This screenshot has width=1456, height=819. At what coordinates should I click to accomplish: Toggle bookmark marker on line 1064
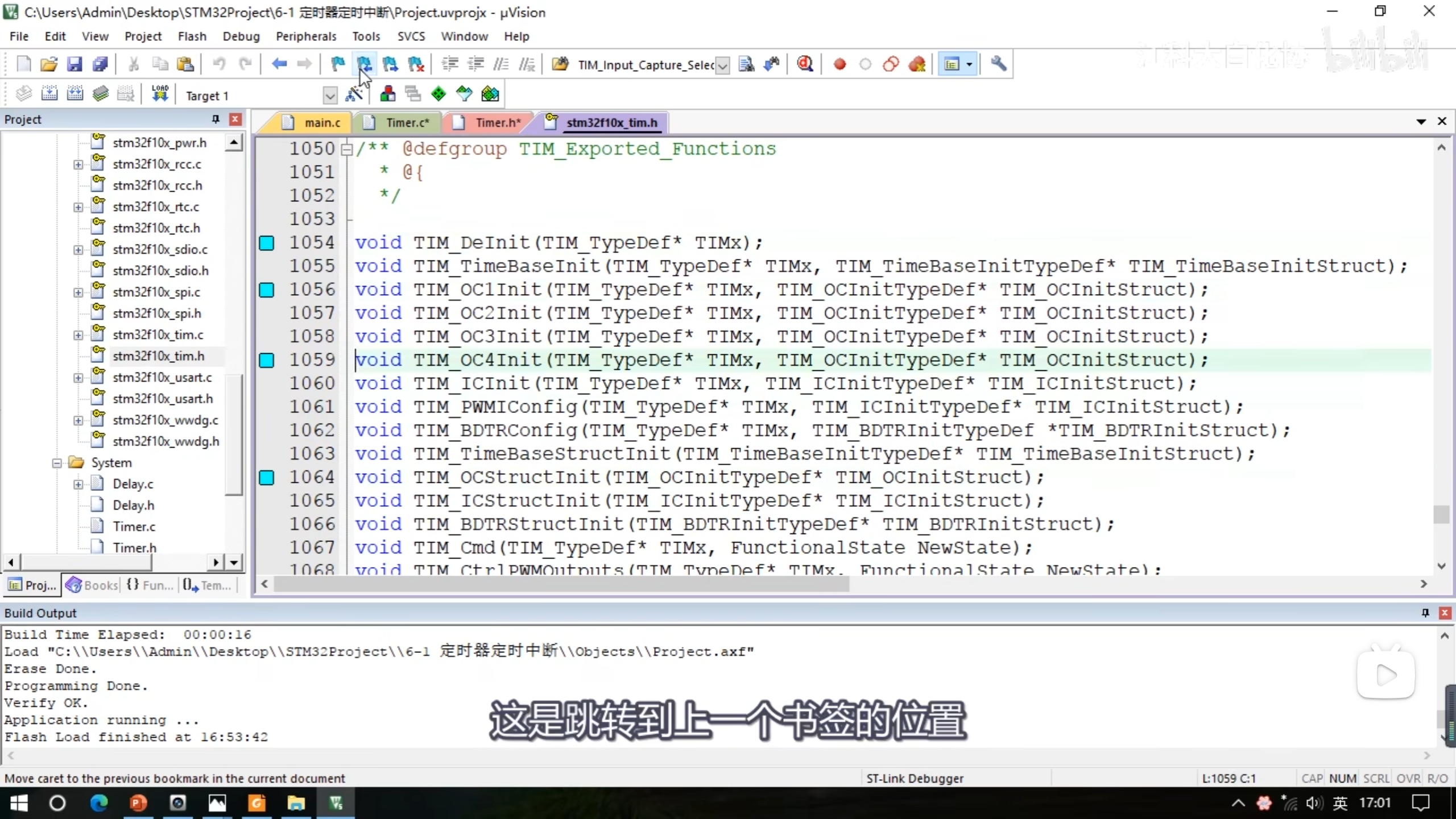click(266, 478)
